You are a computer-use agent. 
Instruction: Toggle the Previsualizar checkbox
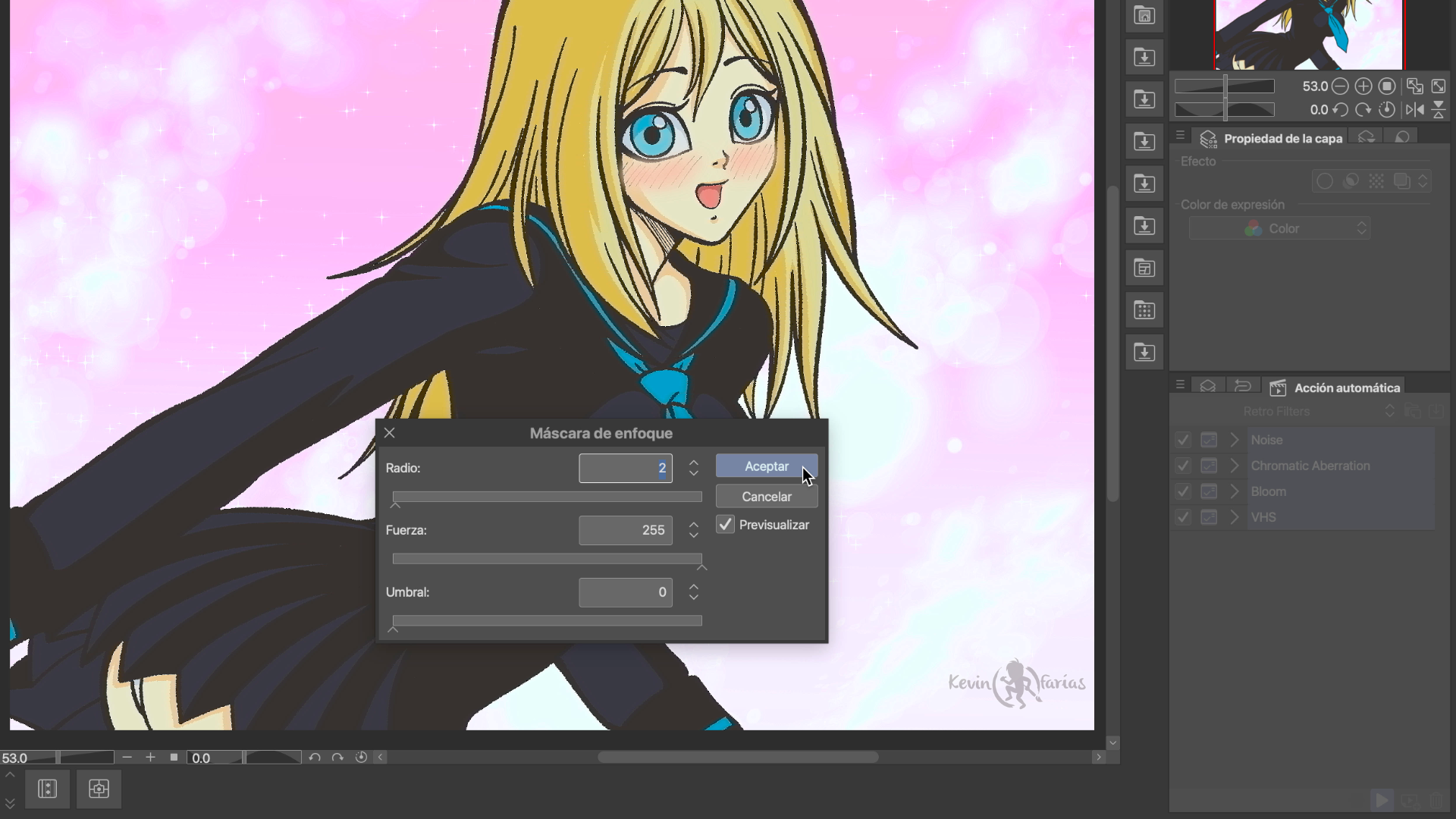tap(726, 525)
